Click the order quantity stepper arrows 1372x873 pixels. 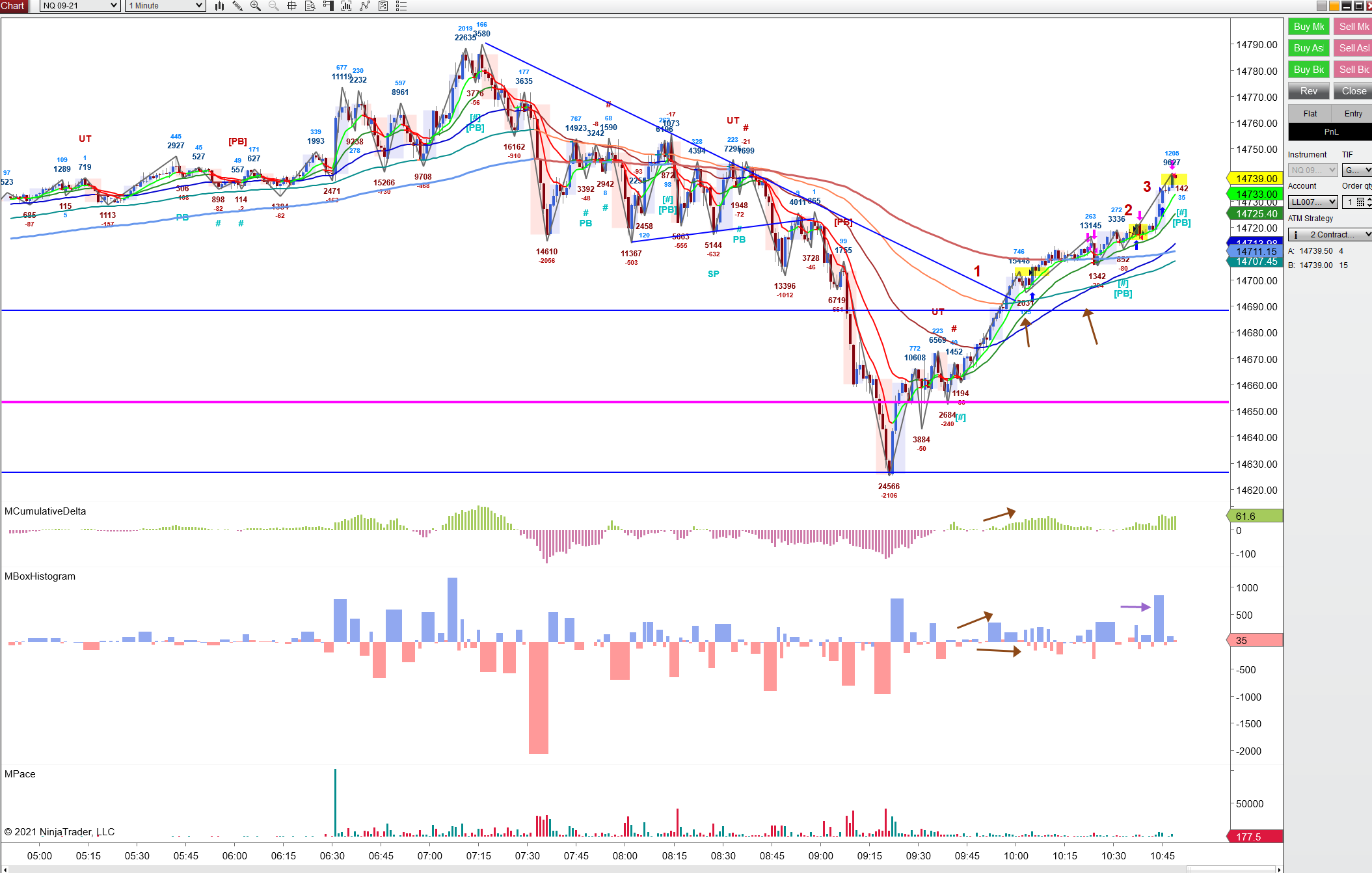(x=1369, y=202)
